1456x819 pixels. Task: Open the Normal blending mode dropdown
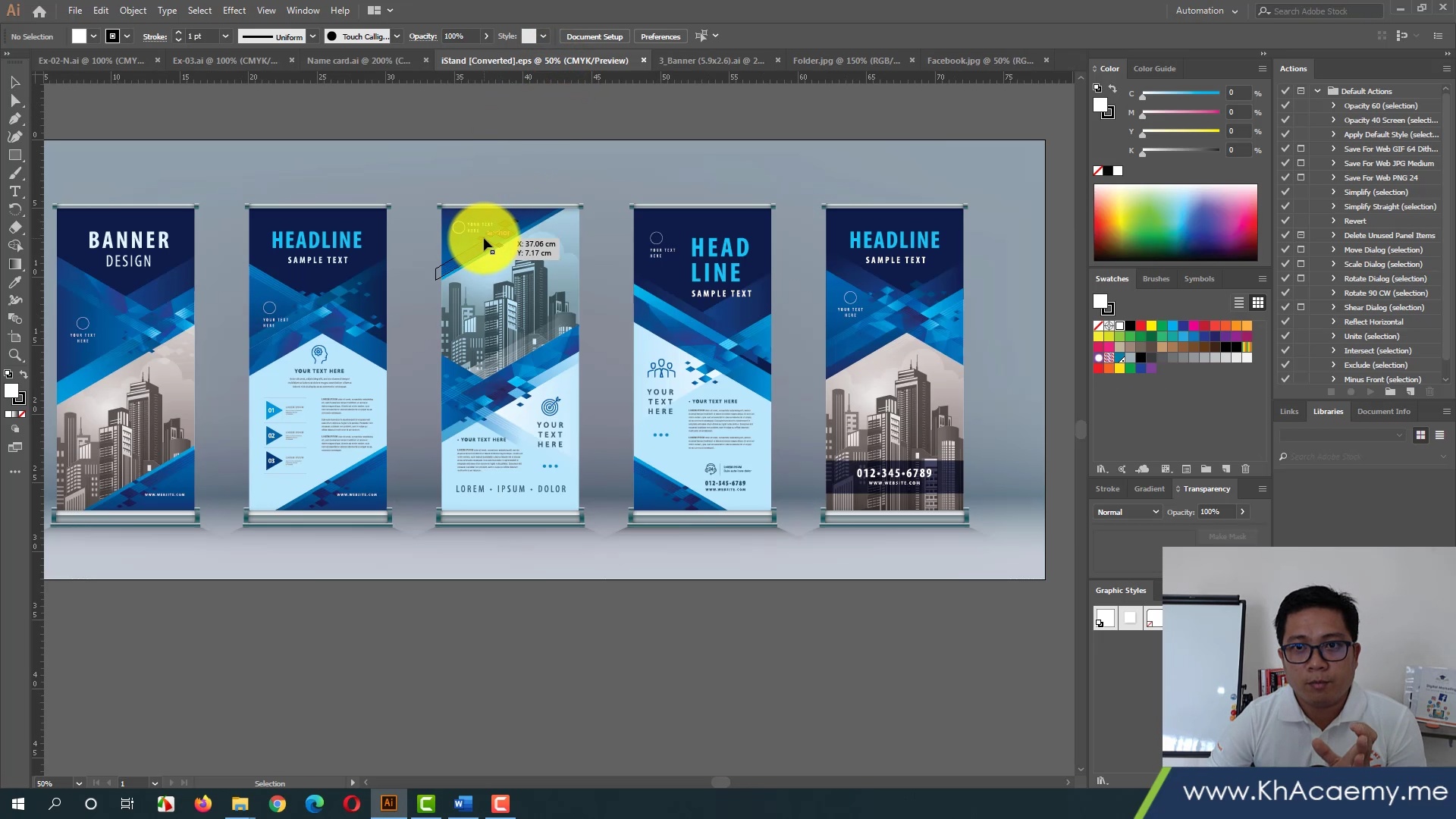(x=1128, y=512)
